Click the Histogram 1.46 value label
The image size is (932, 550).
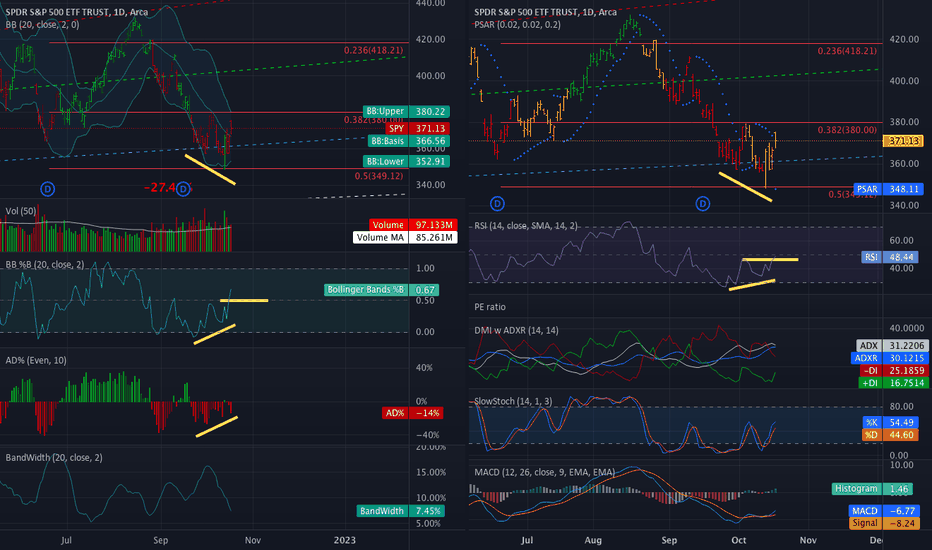tap(873, 489)
